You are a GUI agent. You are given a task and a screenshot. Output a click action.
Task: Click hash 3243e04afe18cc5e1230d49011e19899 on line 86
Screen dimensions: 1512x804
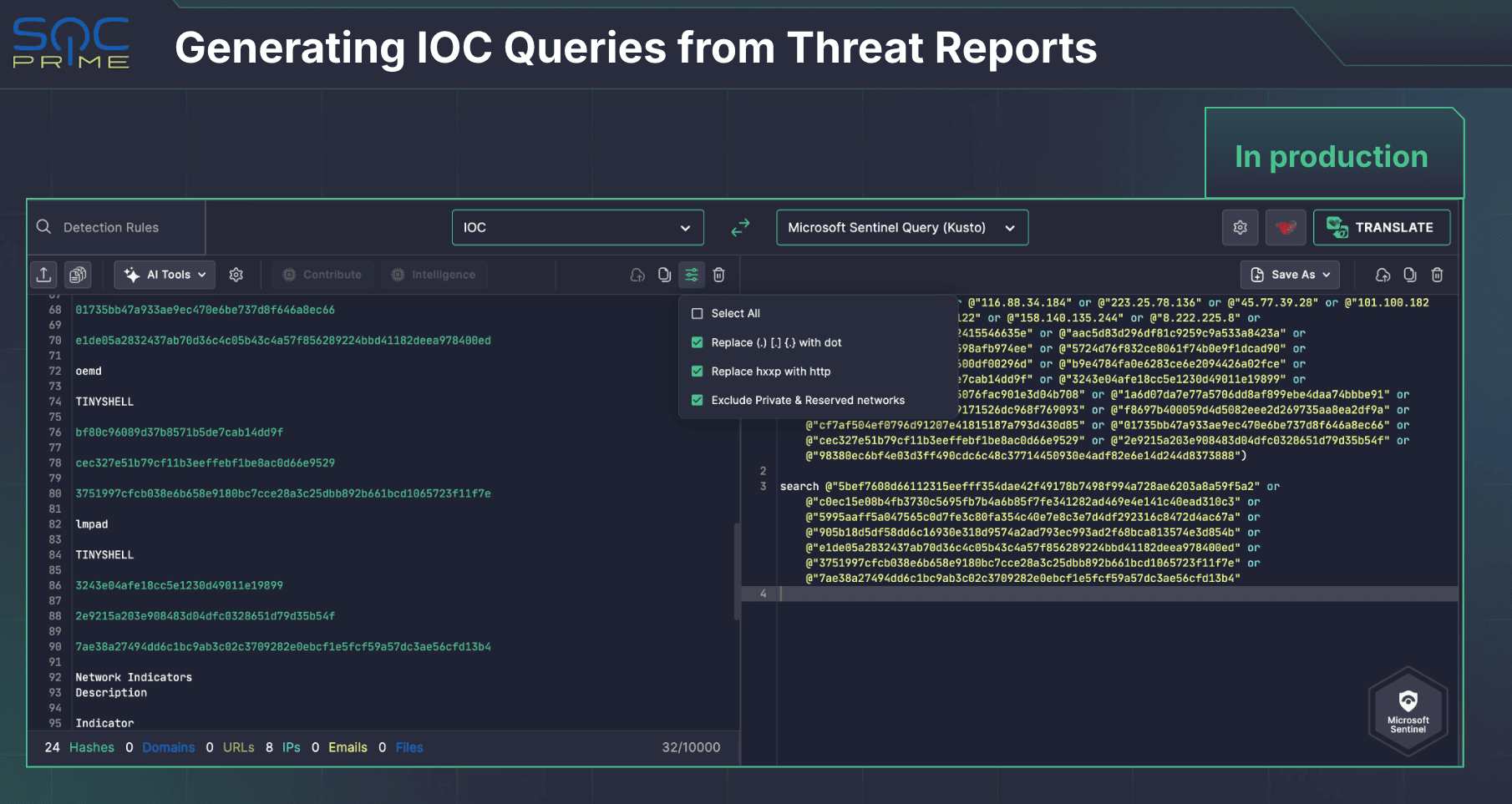180,585
